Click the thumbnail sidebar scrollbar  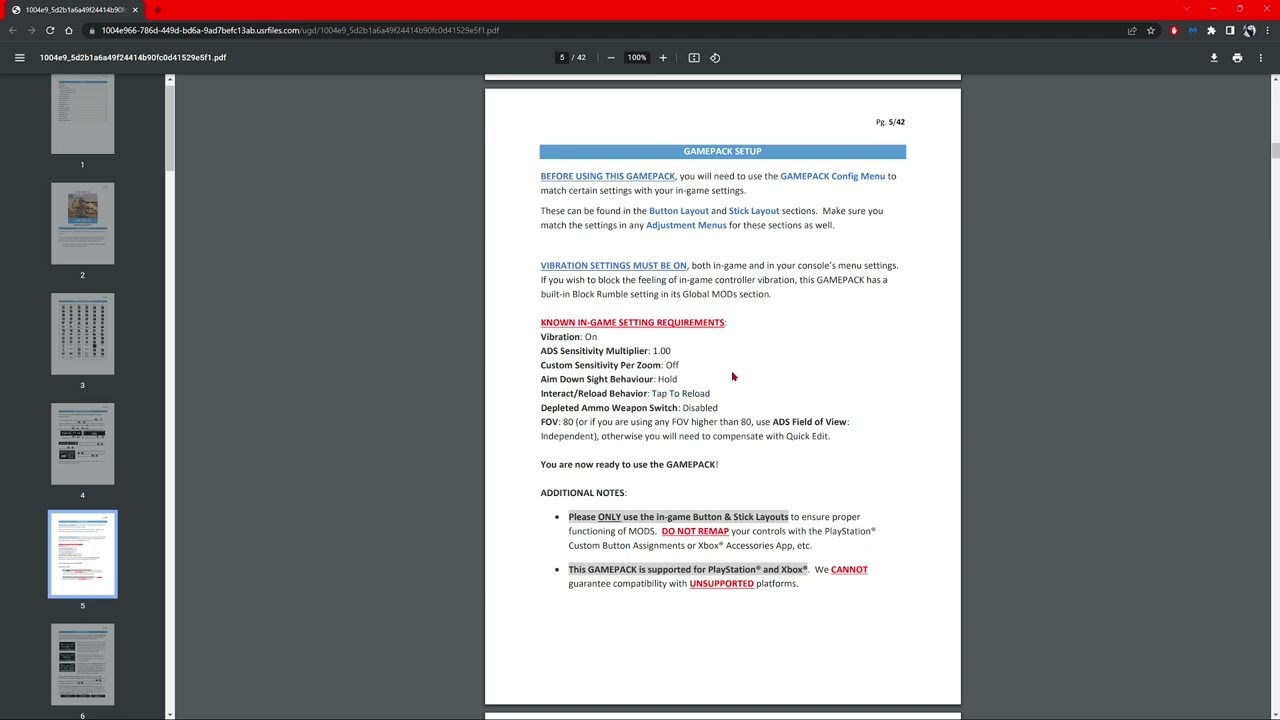169,127
